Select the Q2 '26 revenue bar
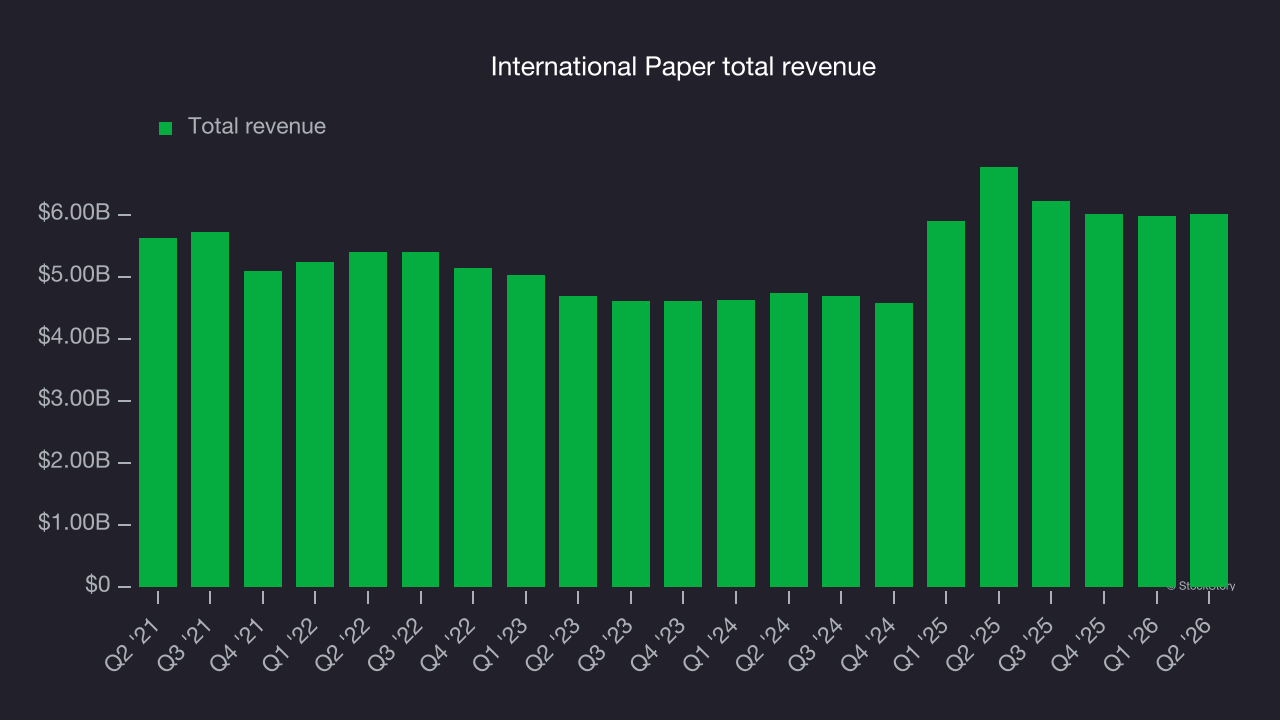 pyautogui.click(x=1209, y=400)
